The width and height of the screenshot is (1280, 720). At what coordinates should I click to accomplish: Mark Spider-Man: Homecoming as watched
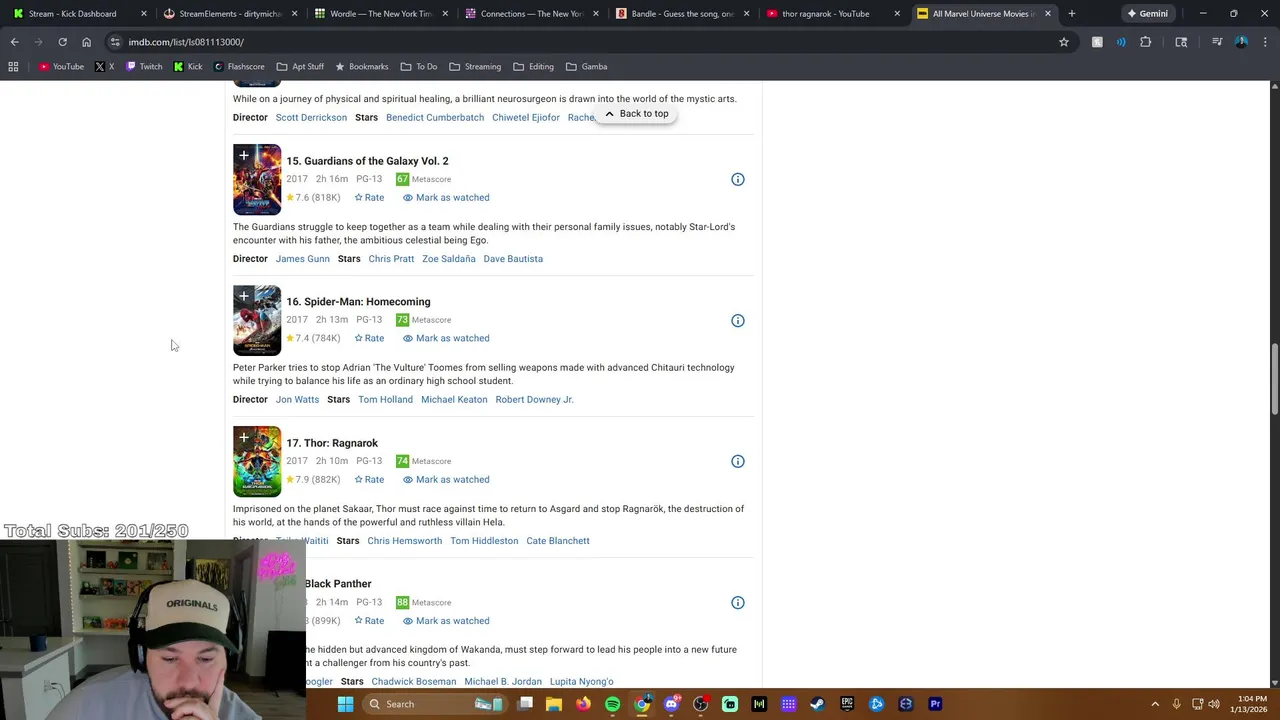tap(446, 338)
